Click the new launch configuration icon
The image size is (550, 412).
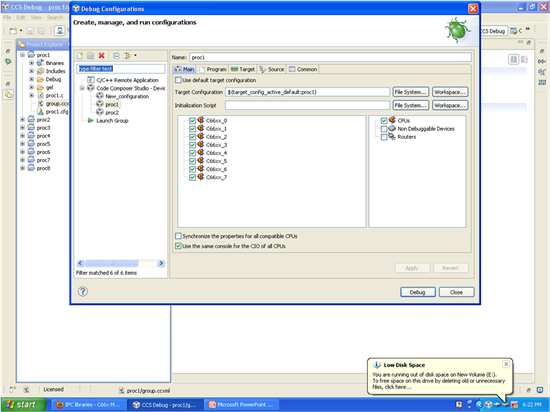(80, 55)
